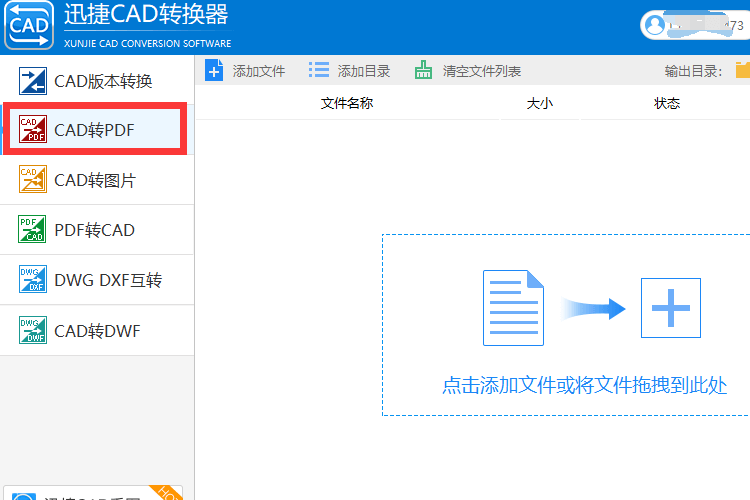
Task: Switch to PDF转CAD mode
Action: [x=97, y=230]
